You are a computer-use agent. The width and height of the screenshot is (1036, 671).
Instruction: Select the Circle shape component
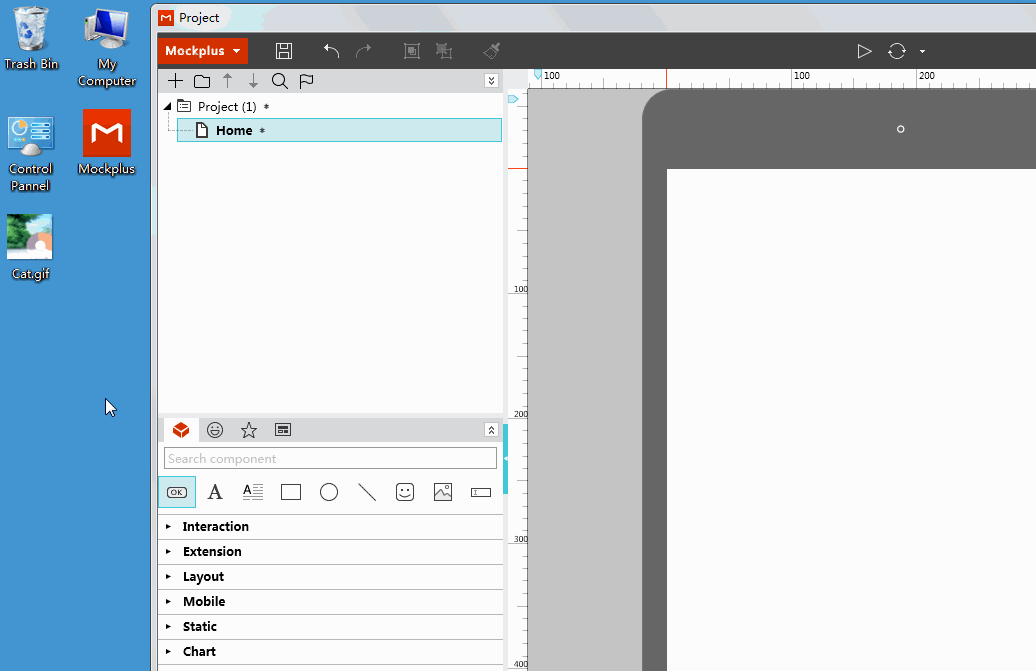click(329, 492)
